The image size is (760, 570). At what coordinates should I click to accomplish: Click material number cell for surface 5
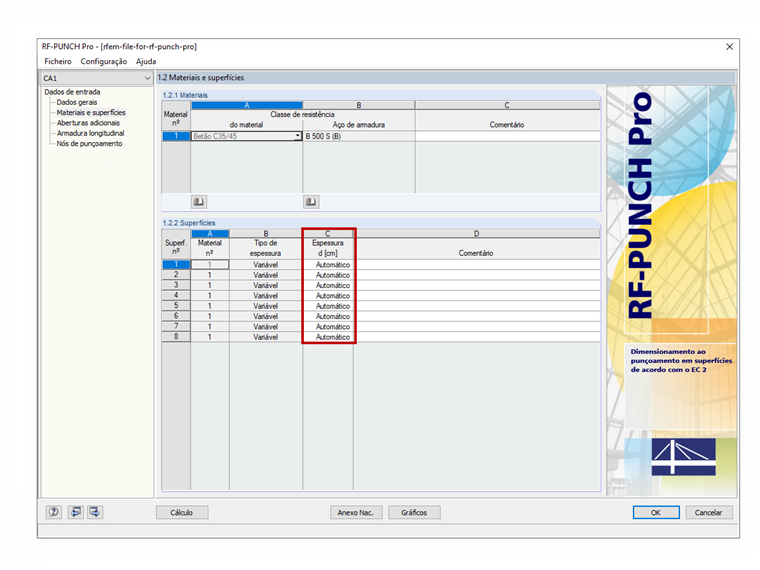click(210, 306)
